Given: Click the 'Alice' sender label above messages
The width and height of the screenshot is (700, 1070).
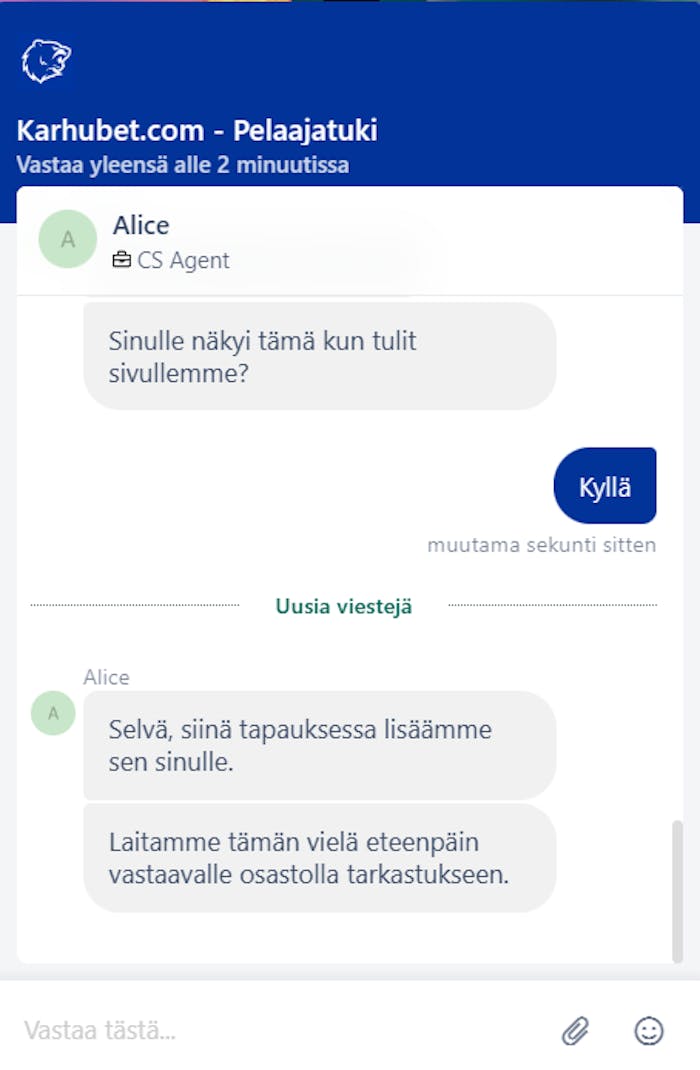Looking at the screenshot, I should pyautogui.click(x=106, y=677).
